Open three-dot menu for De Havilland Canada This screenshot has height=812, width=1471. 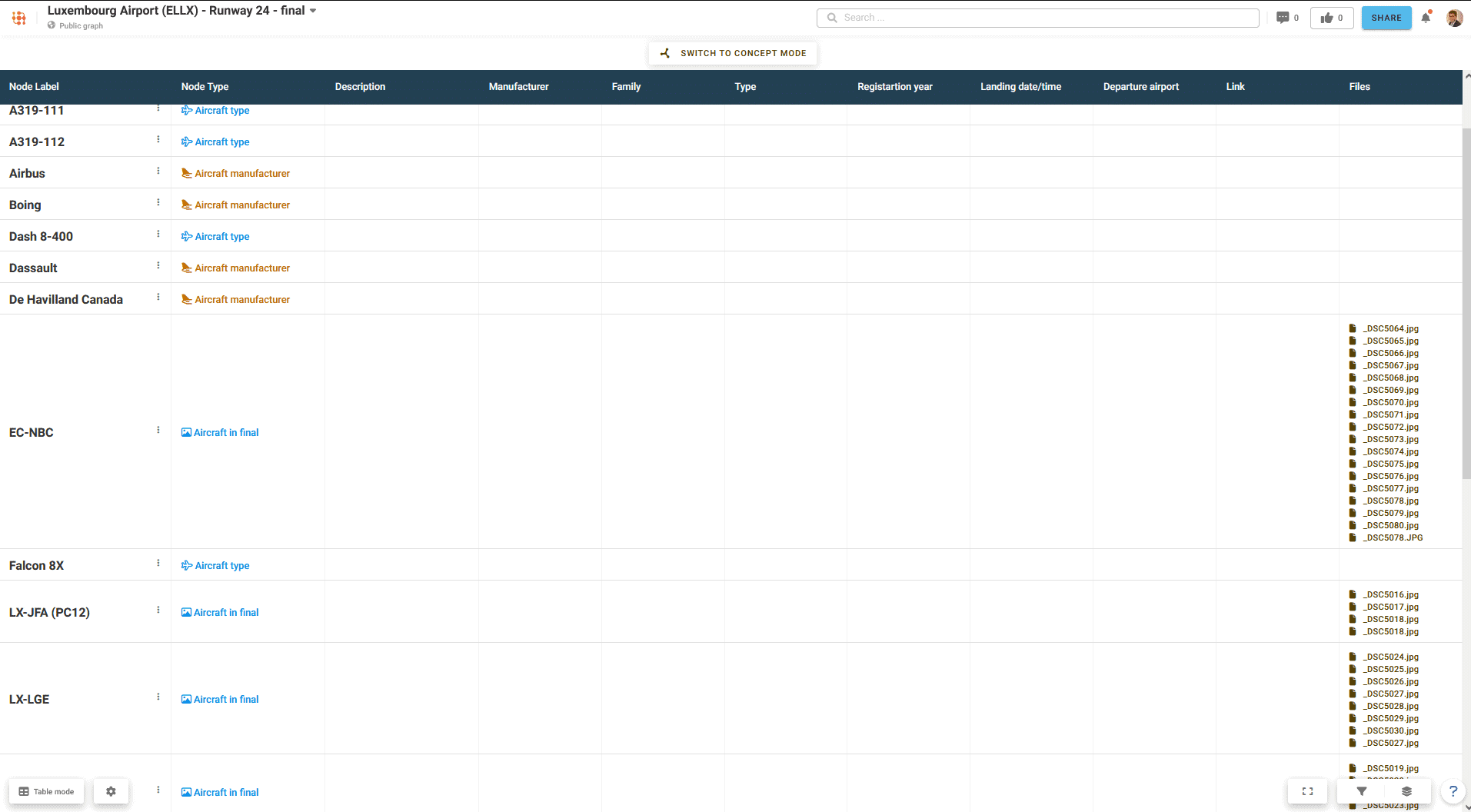(x=158, y=298)
